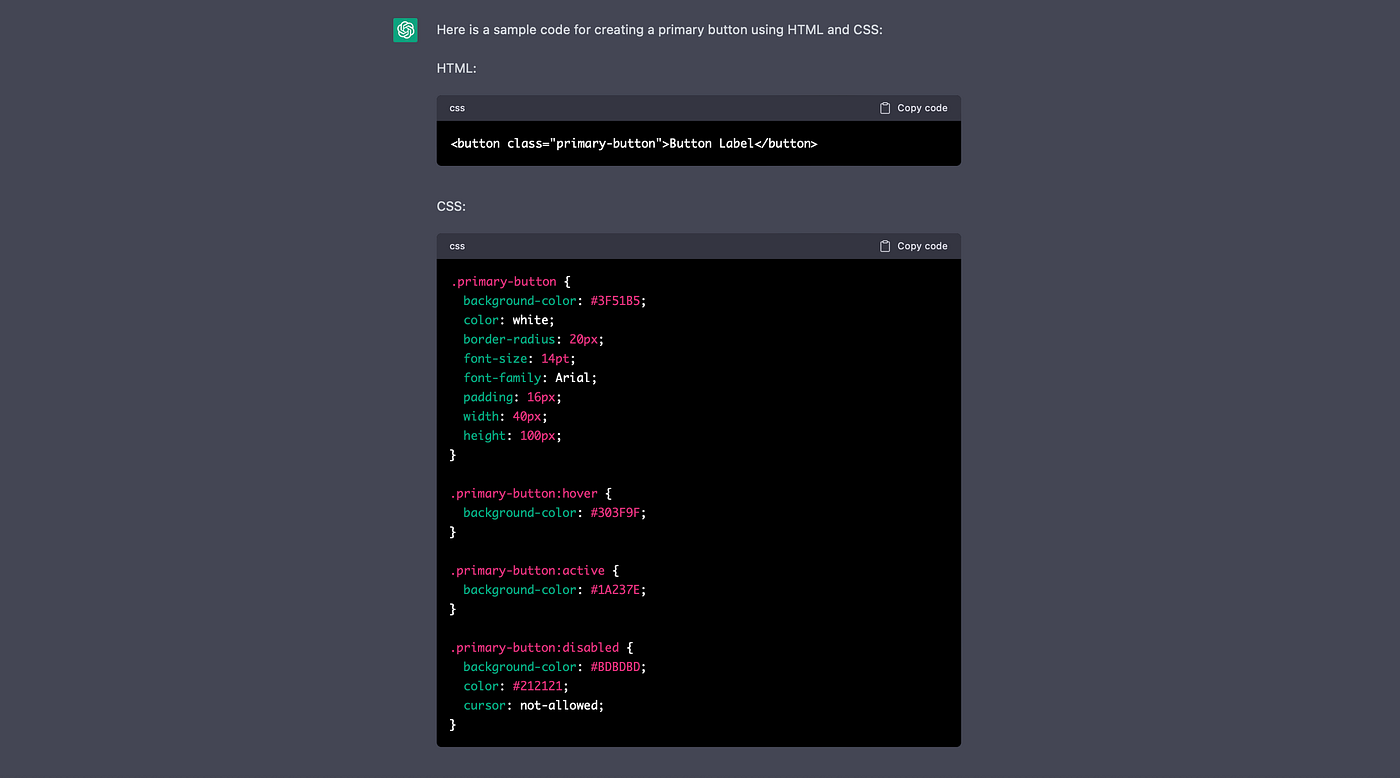The width and height of the screenshot is (1400, 778).
Task: Click 'background-color: #BDBDBD;' line
Action: tap(555, 667)
